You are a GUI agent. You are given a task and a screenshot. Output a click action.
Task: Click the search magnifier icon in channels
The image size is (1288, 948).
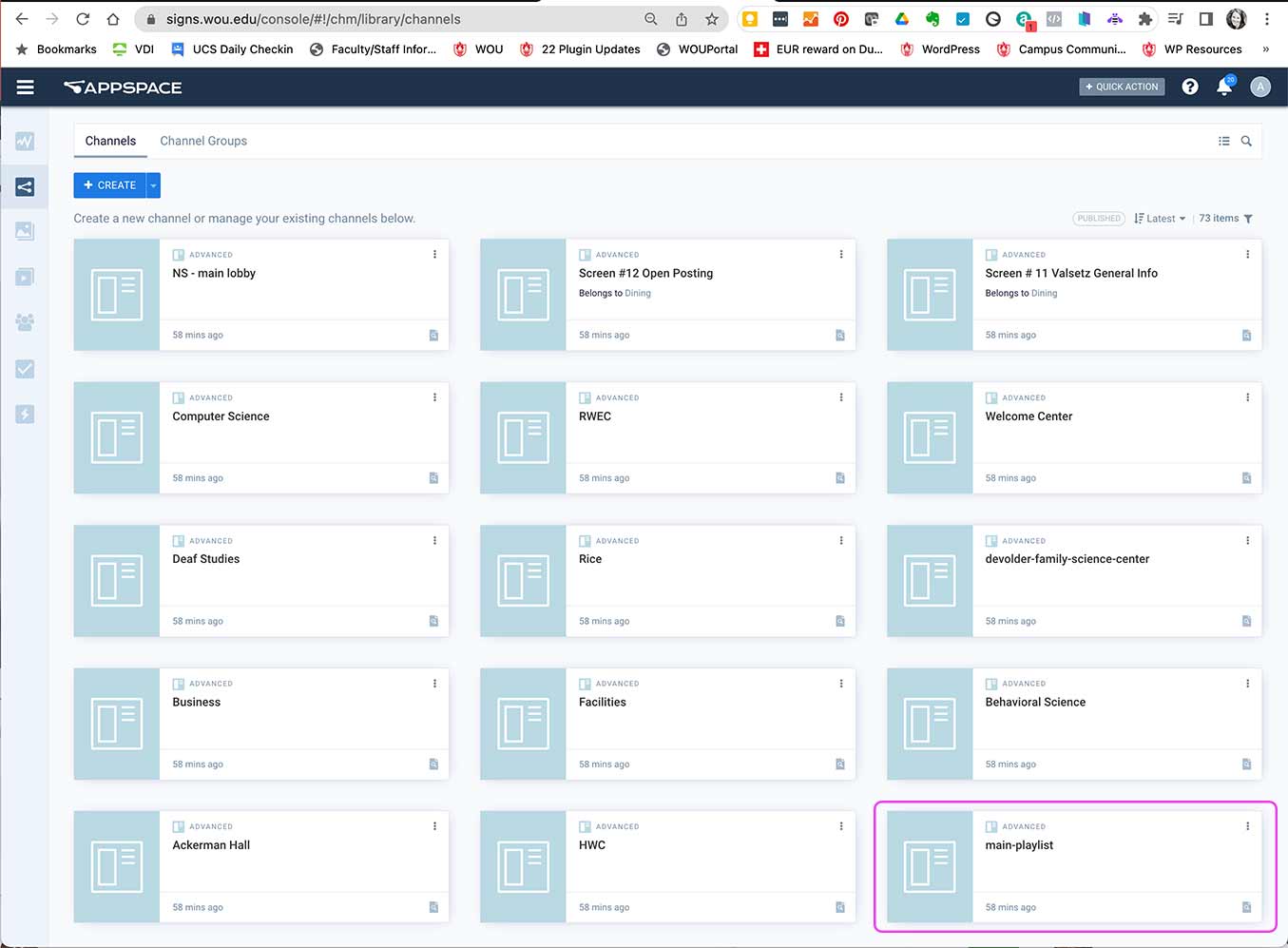tap(1246, 142)
